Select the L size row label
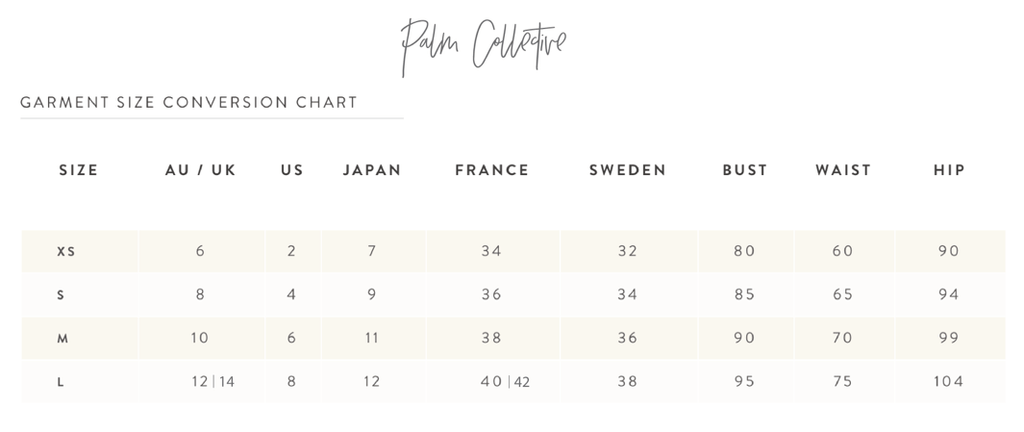This screenshot has width=1024, height=432. click(x=62, y=382)
